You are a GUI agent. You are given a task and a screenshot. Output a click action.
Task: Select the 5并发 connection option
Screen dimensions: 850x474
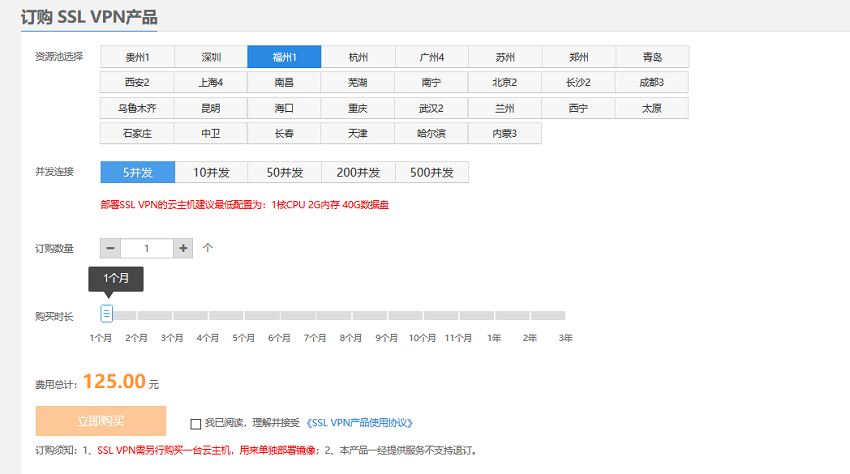(x=138, y=173)
